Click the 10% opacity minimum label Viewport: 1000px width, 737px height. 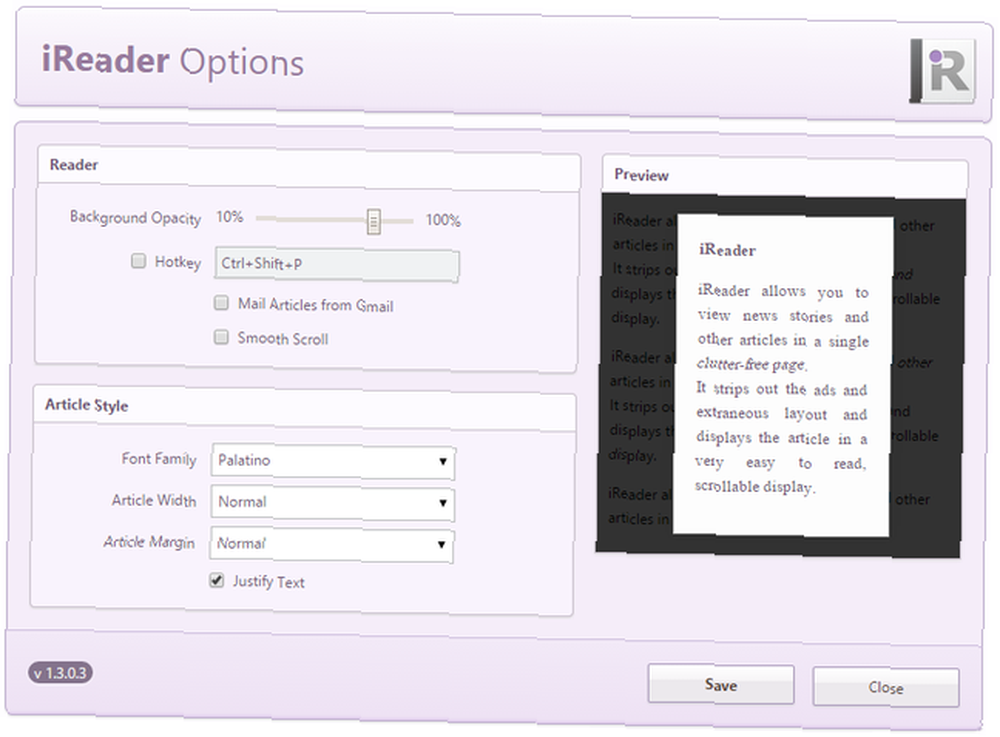[230, 217]
